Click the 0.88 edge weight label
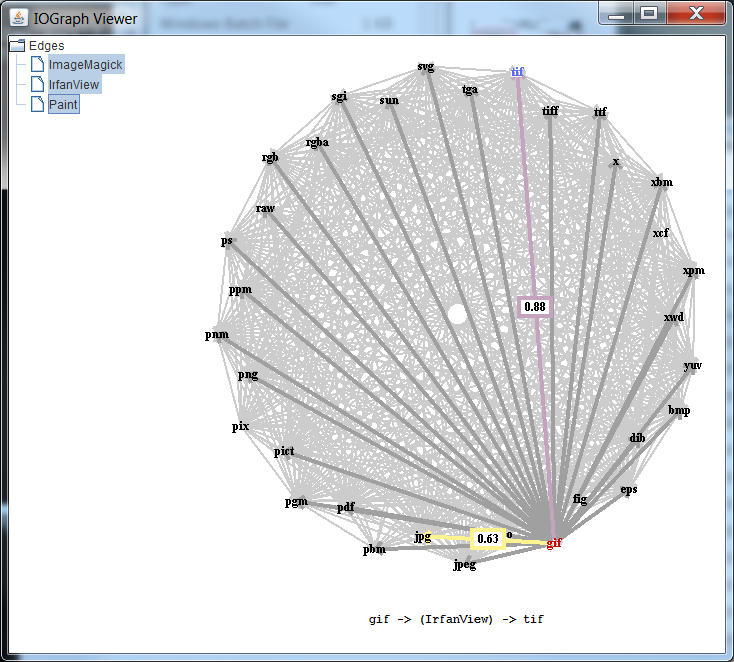This screenshot has width=734, height=662. pos(535,307)
